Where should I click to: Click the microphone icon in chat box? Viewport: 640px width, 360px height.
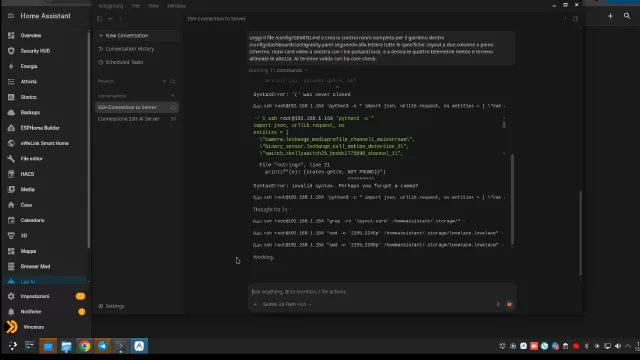[498, 304]
